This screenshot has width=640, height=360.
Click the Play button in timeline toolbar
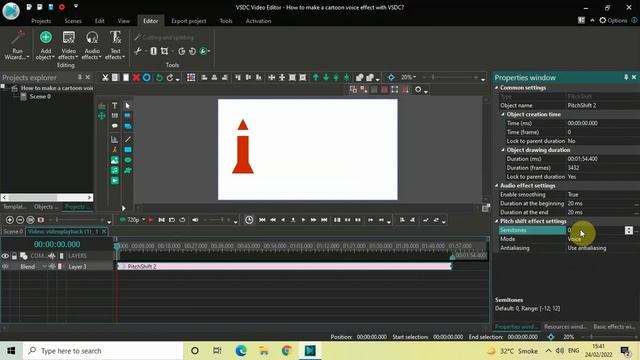[303, 220]
